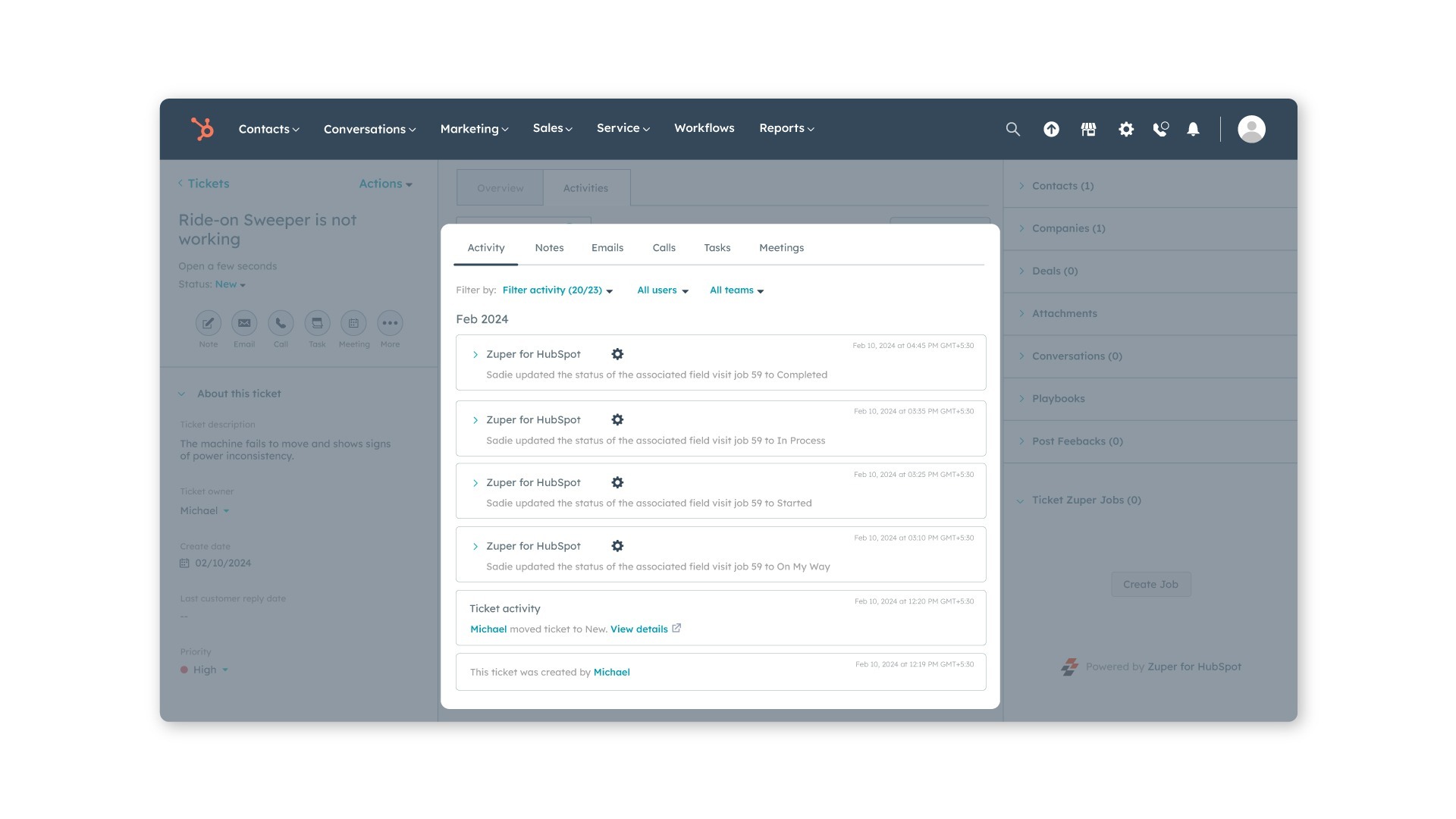The image size is (1456, 819).
Task: Click the HubSpot sprocket logo
Action: tap(202, 129)
